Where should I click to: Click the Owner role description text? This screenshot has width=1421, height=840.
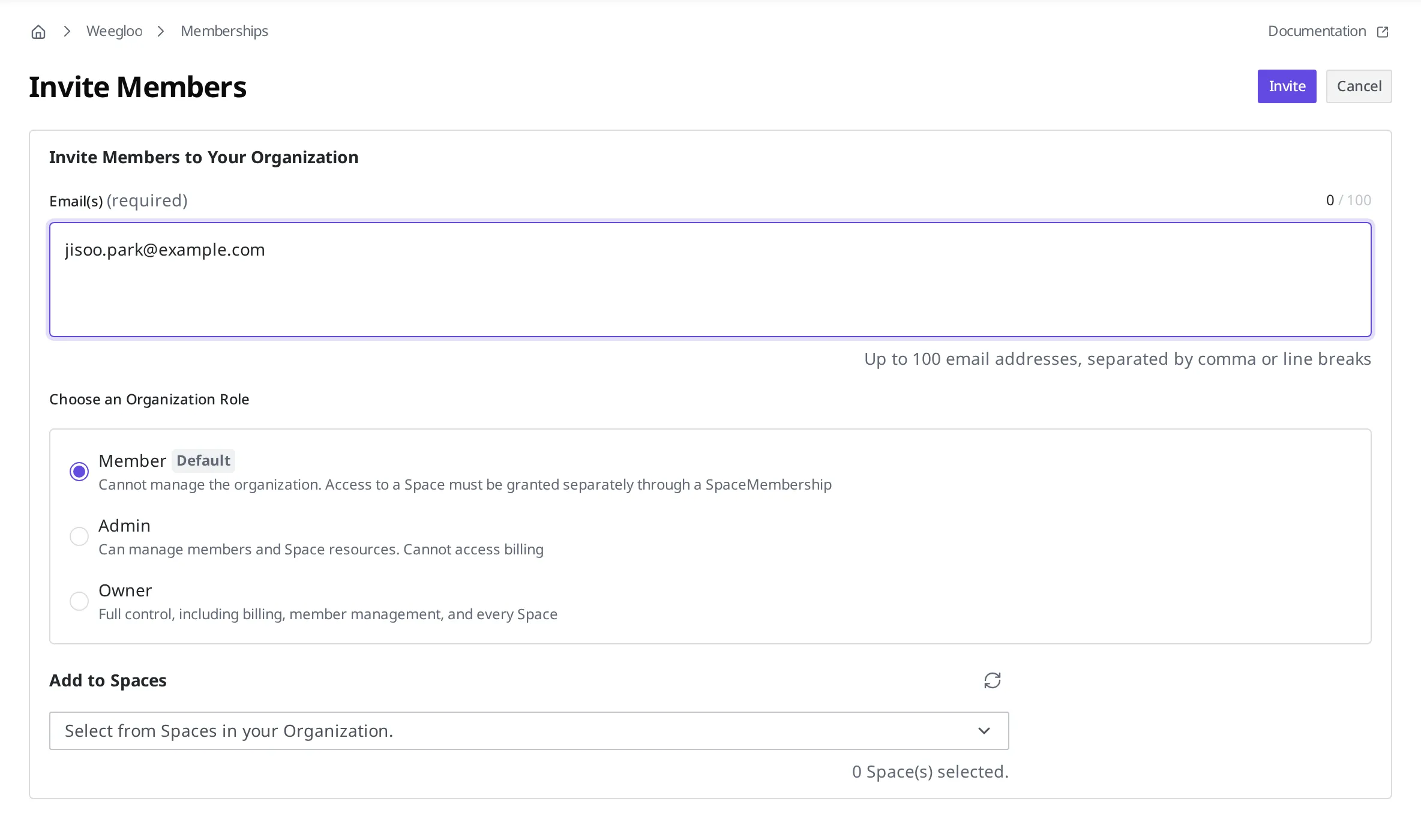(x=328, y=614)
